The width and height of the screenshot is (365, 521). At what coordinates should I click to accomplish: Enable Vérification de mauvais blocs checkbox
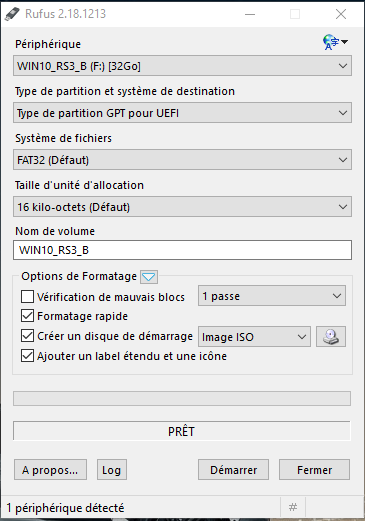tap(27, 296)
